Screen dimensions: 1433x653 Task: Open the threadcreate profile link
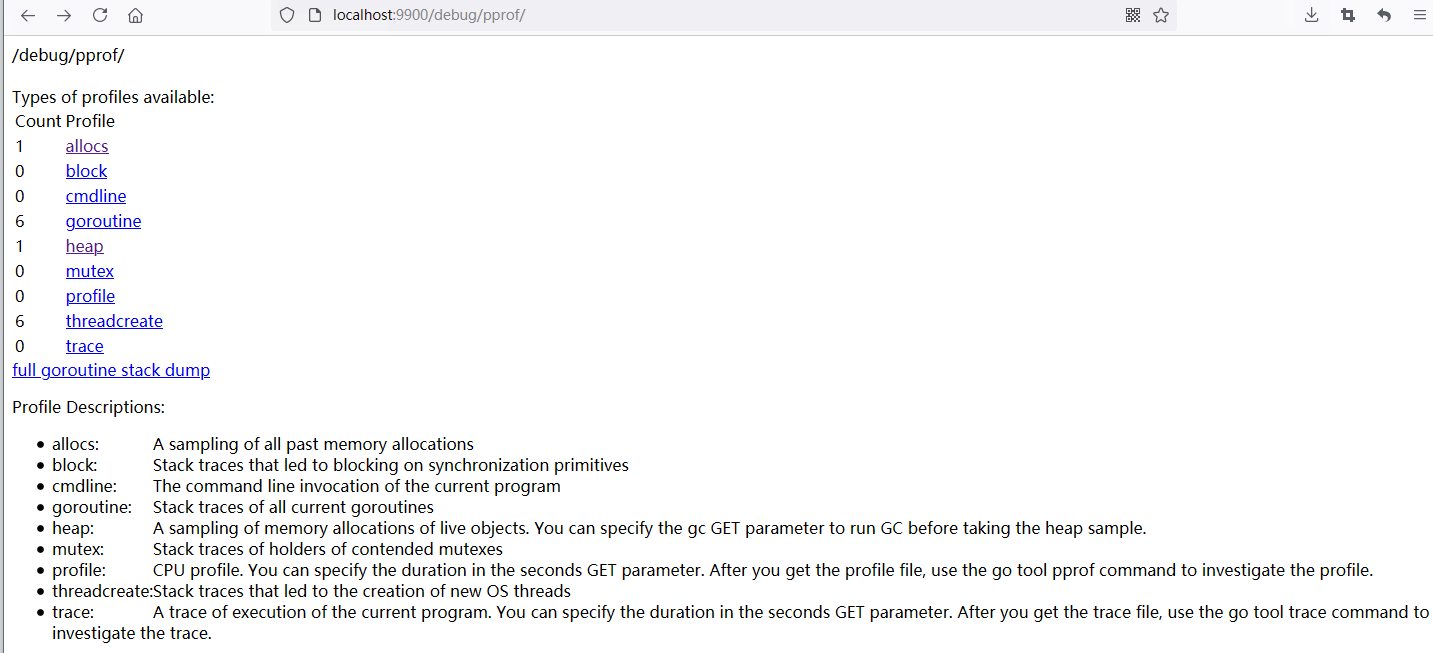click(114, 321)
